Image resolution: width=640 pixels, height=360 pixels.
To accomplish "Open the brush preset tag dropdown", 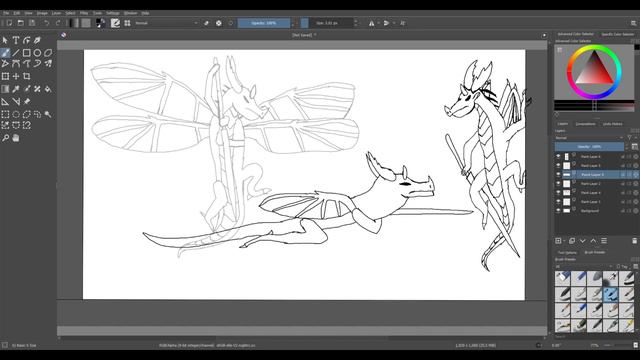I will (584, 267).
